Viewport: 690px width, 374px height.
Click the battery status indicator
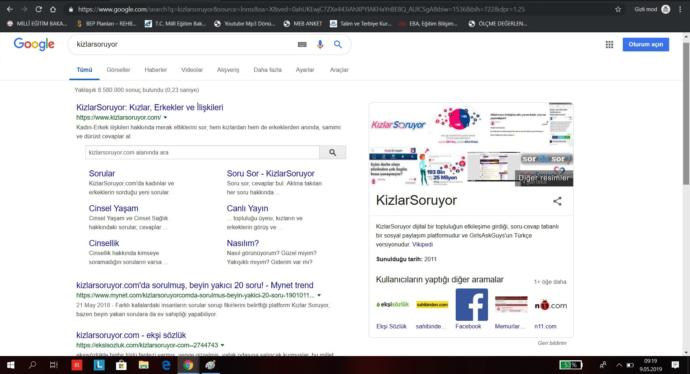pyautogui.click(x=571, y=365)
